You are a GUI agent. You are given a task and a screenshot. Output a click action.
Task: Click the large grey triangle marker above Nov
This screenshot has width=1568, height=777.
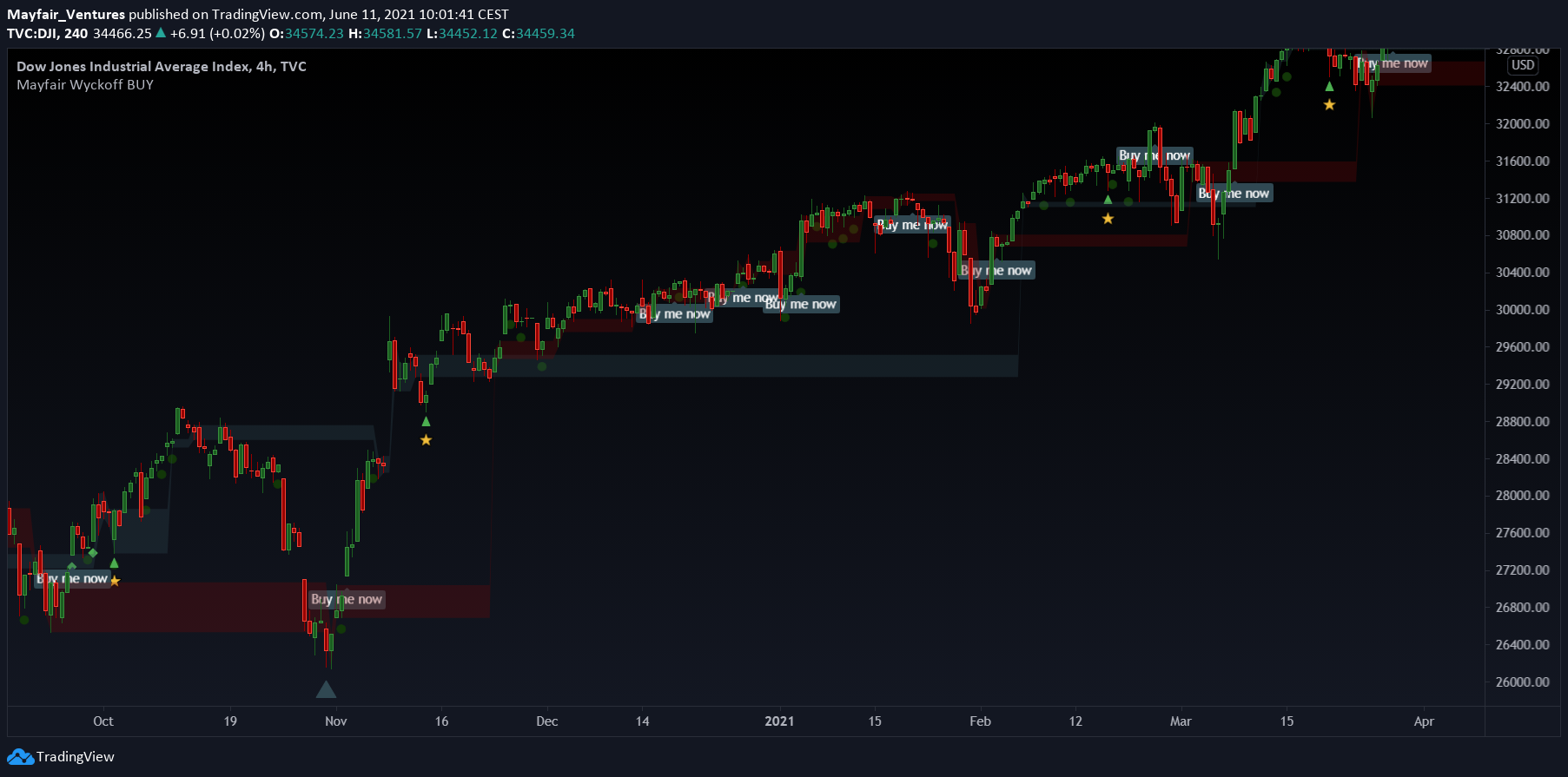click(x=326, y=689)
